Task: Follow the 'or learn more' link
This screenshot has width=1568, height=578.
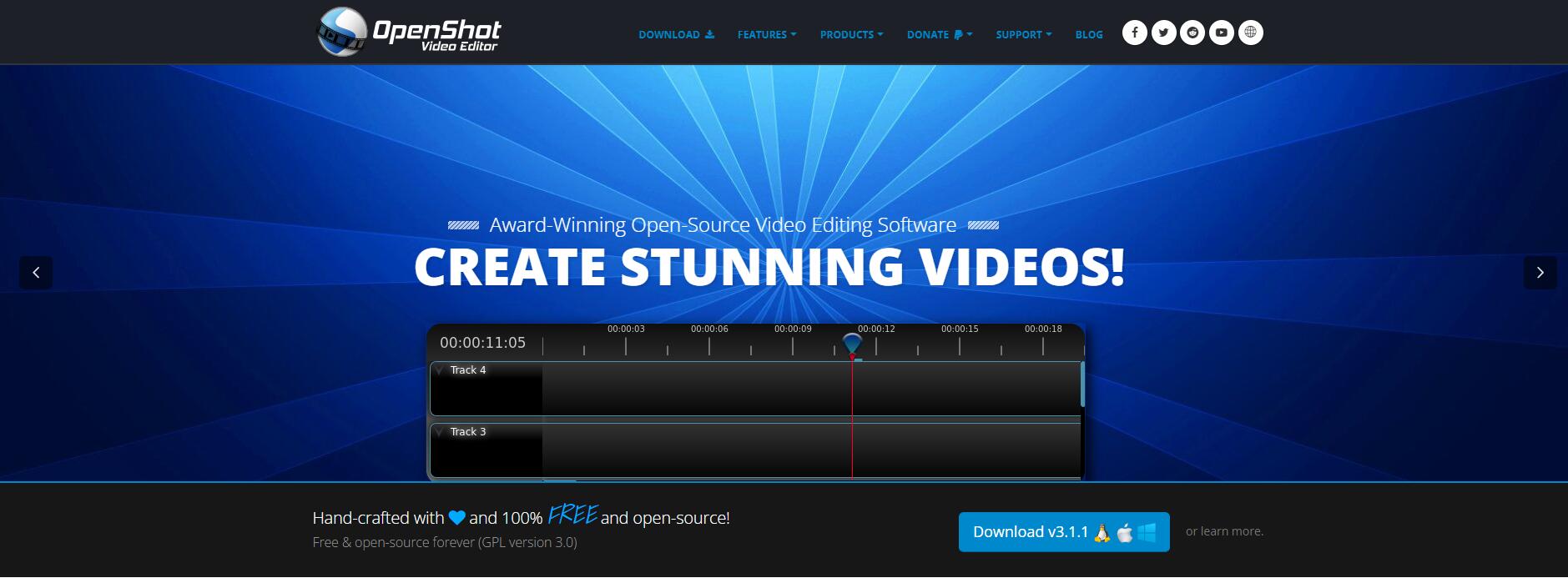Action: 1224,531
